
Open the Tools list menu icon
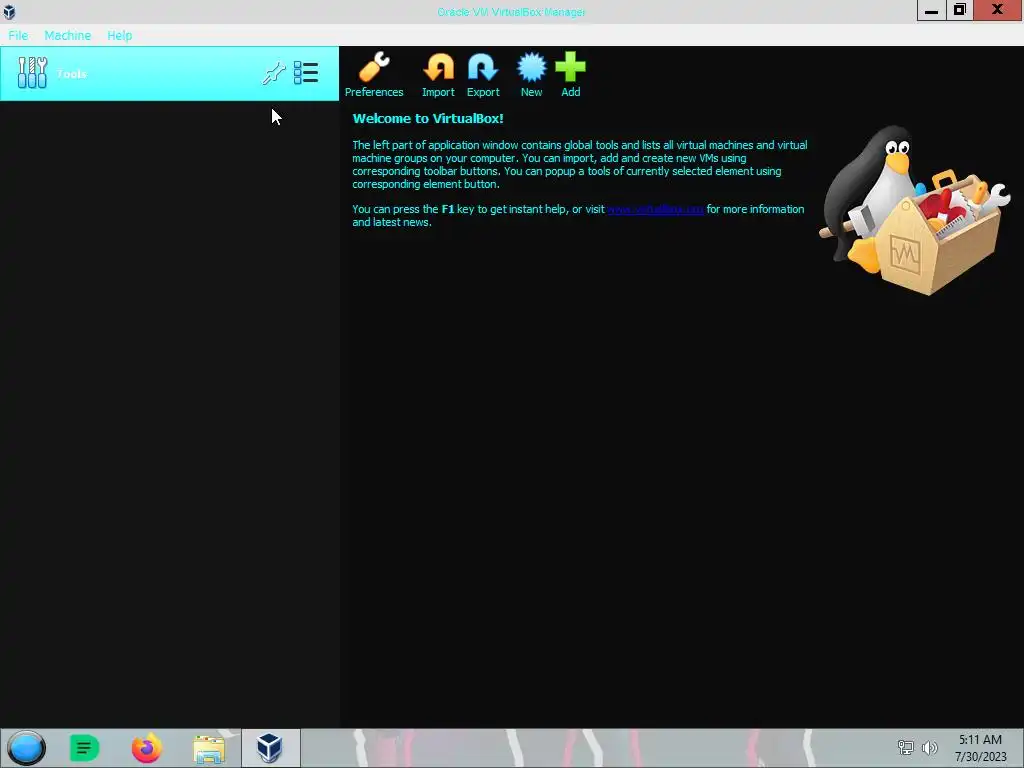[306, 73]
